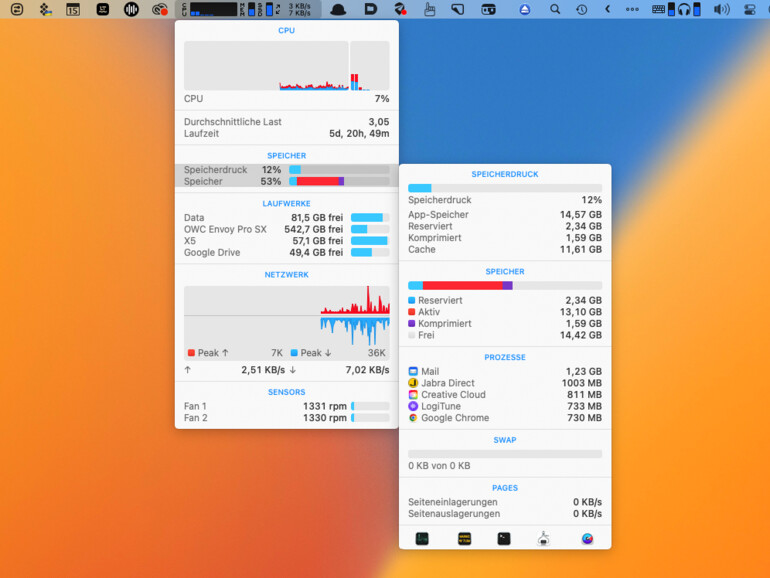The height and width of the screenshot is (578, 770).
Task: Click the Frei 14,42 GB value
Action: 580,335
